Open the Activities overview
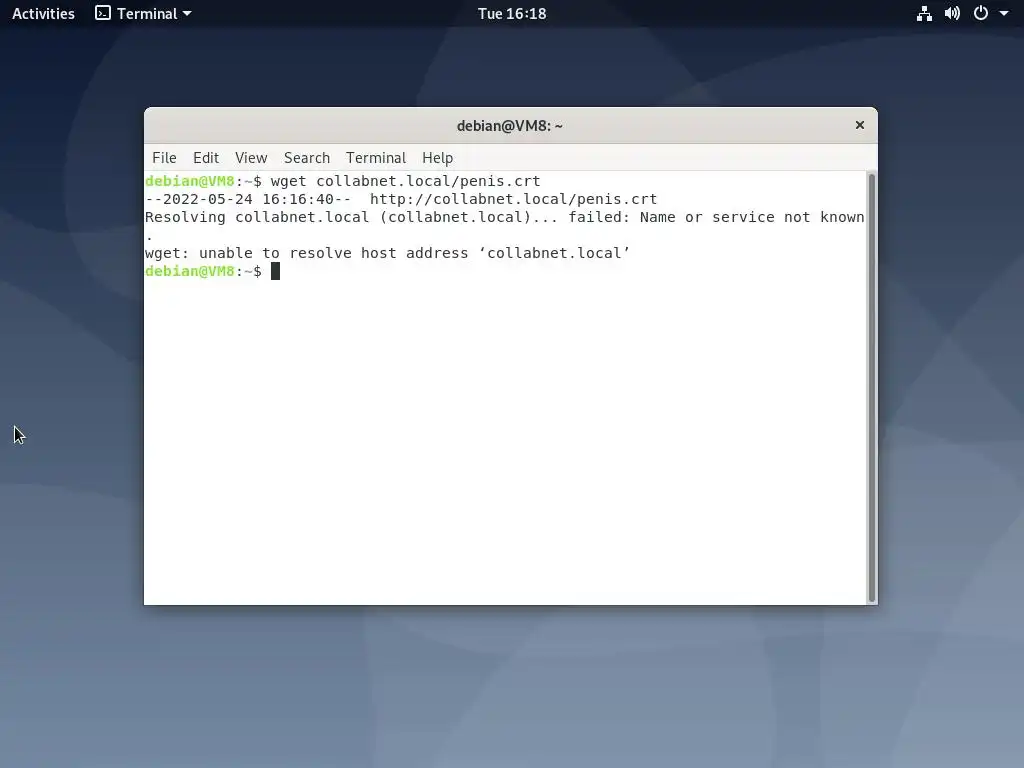The height and width of the screenshot is (768, 1024). [x=43, y=14]
